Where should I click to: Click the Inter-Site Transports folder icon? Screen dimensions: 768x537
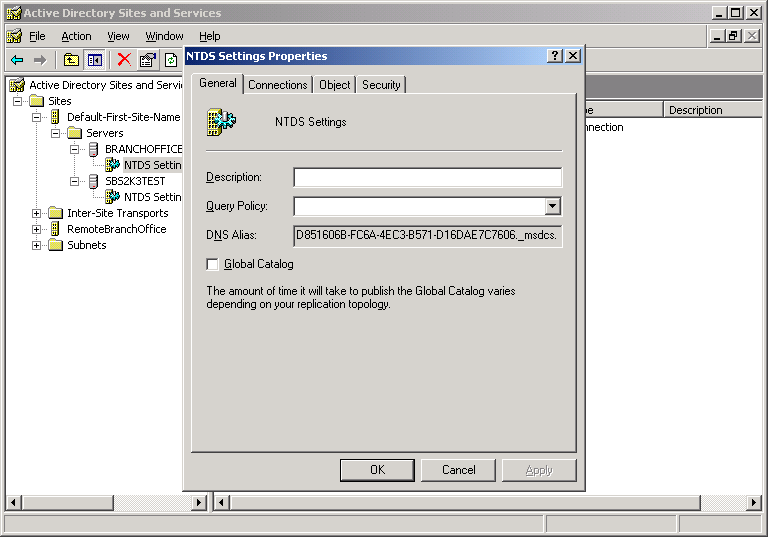point(56,213)
